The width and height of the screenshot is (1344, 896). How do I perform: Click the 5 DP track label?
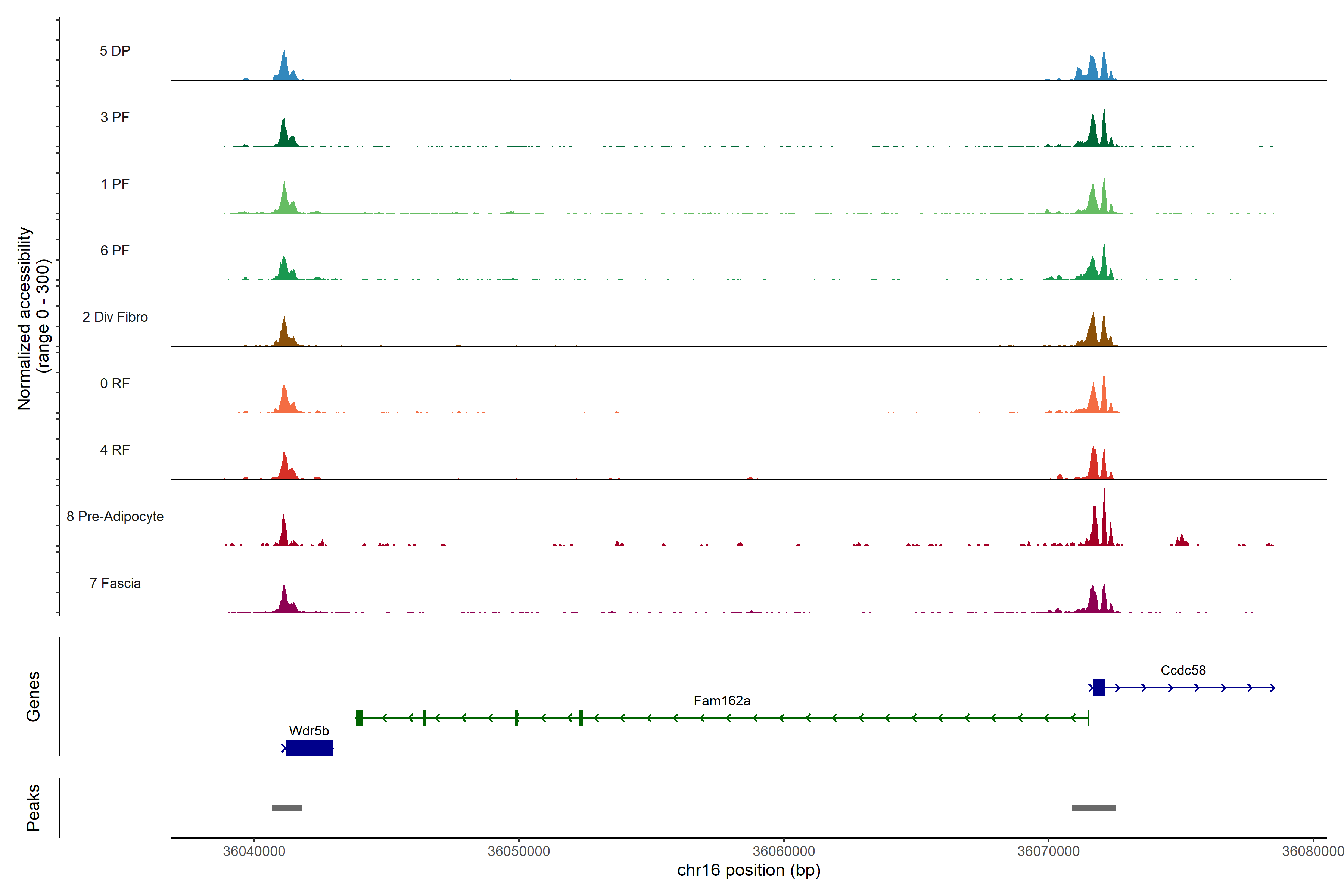pos(115,51)
